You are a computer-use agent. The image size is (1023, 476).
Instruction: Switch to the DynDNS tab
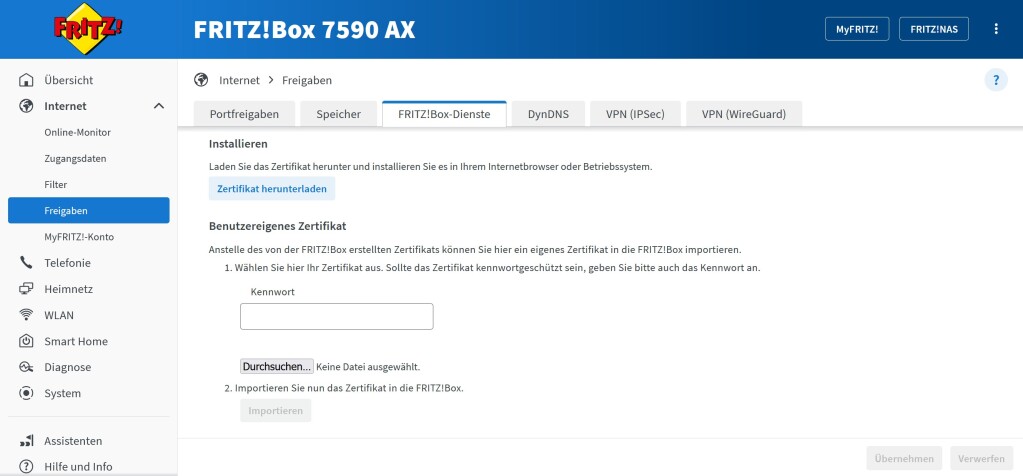pos(548,114)
